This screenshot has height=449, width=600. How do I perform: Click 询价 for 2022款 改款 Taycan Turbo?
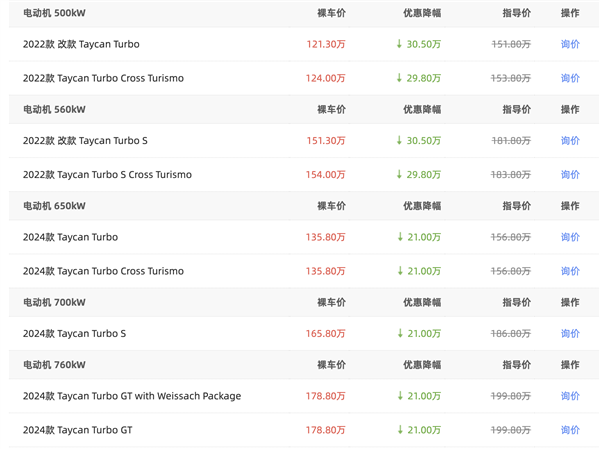pyautogui.click(x=570, y=44)
